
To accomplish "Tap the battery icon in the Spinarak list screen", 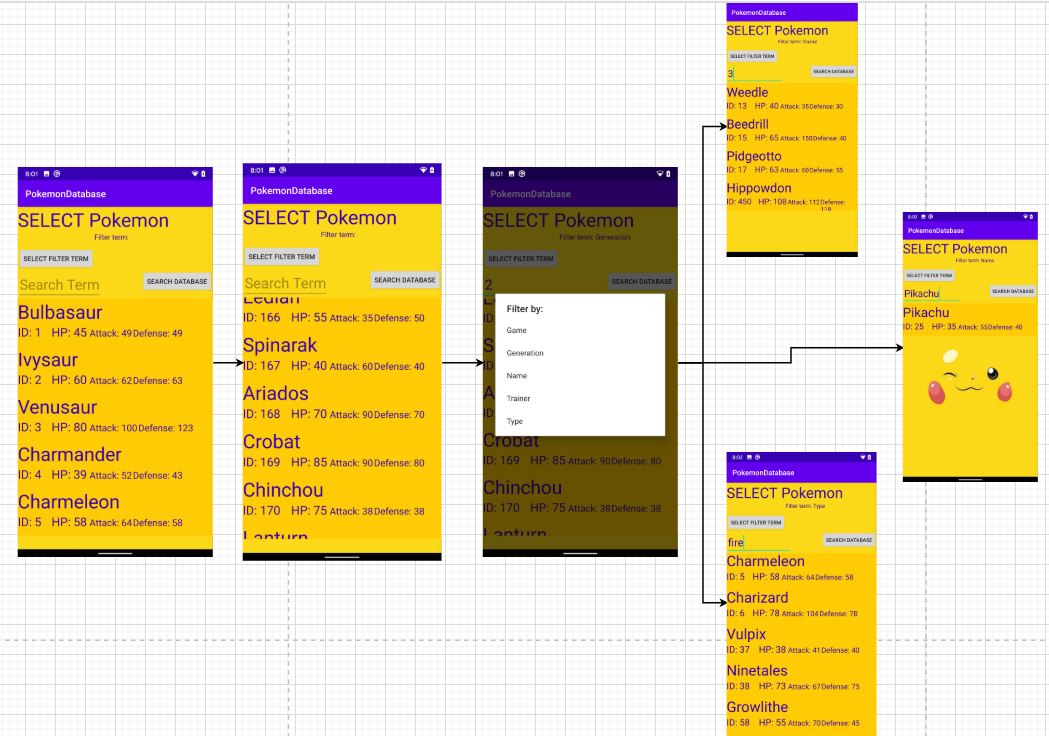I will (x=432, y=170).
